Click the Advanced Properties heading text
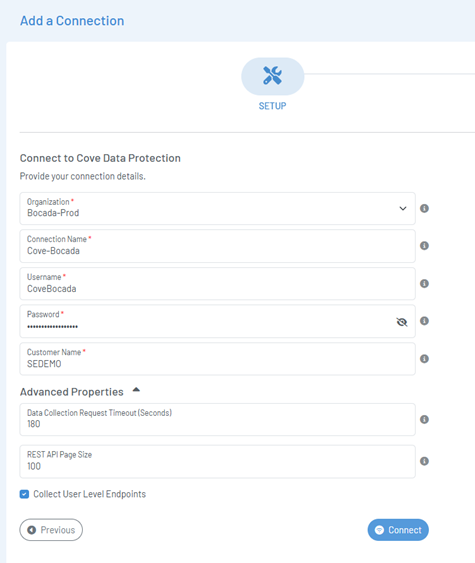The width and height of the screenshot is (475, 563). 71,392
